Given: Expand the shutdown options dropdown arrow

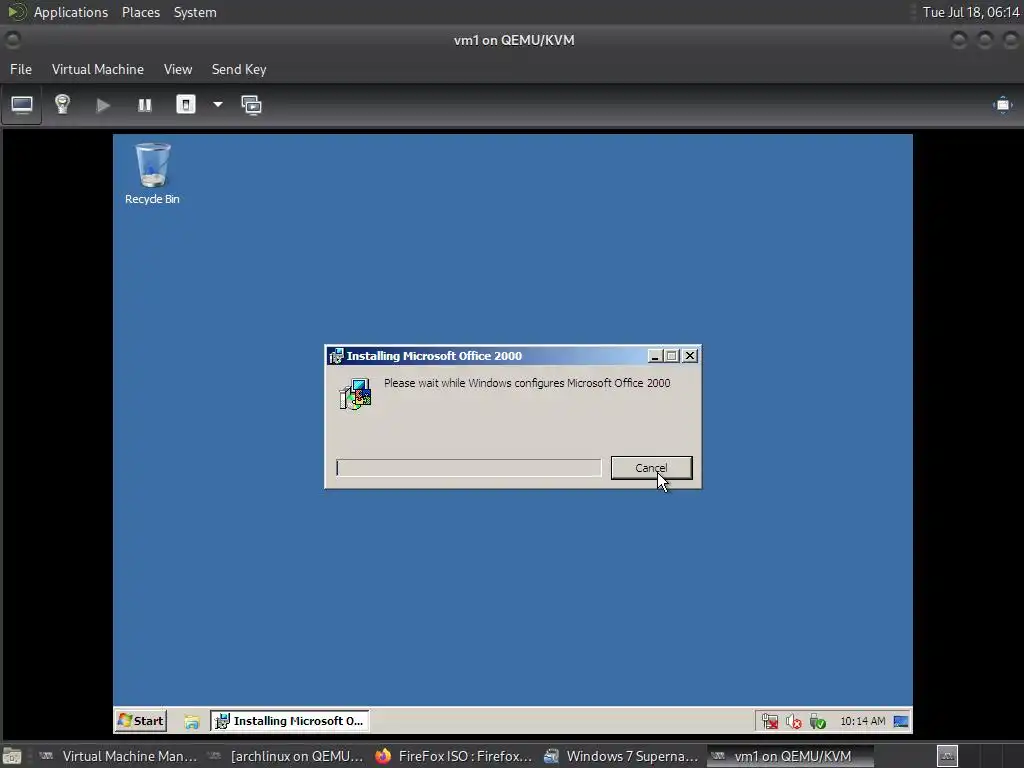Looking at the screenshot, I should [217, 104].
